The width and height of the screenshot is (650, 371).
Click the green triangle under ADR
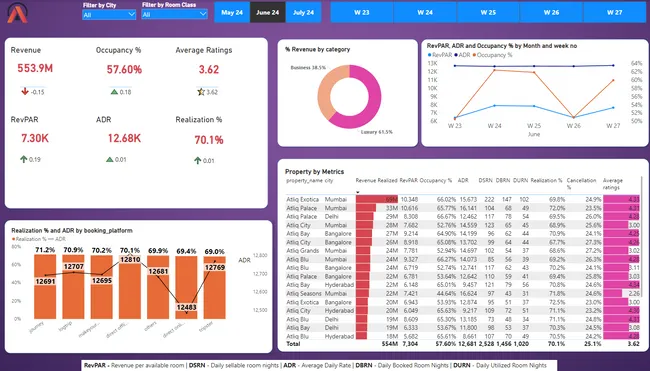click(x=110, y=159)
